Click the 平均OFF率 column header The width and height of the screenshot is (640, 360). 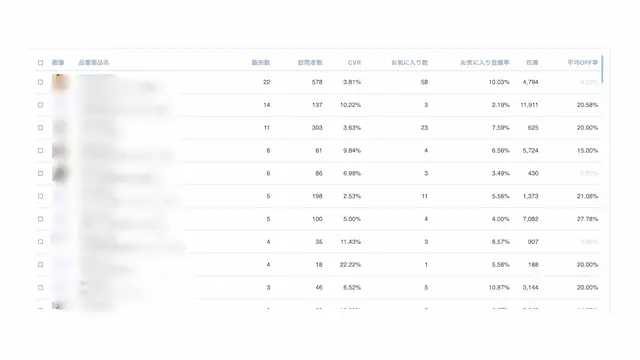point(583,62)
